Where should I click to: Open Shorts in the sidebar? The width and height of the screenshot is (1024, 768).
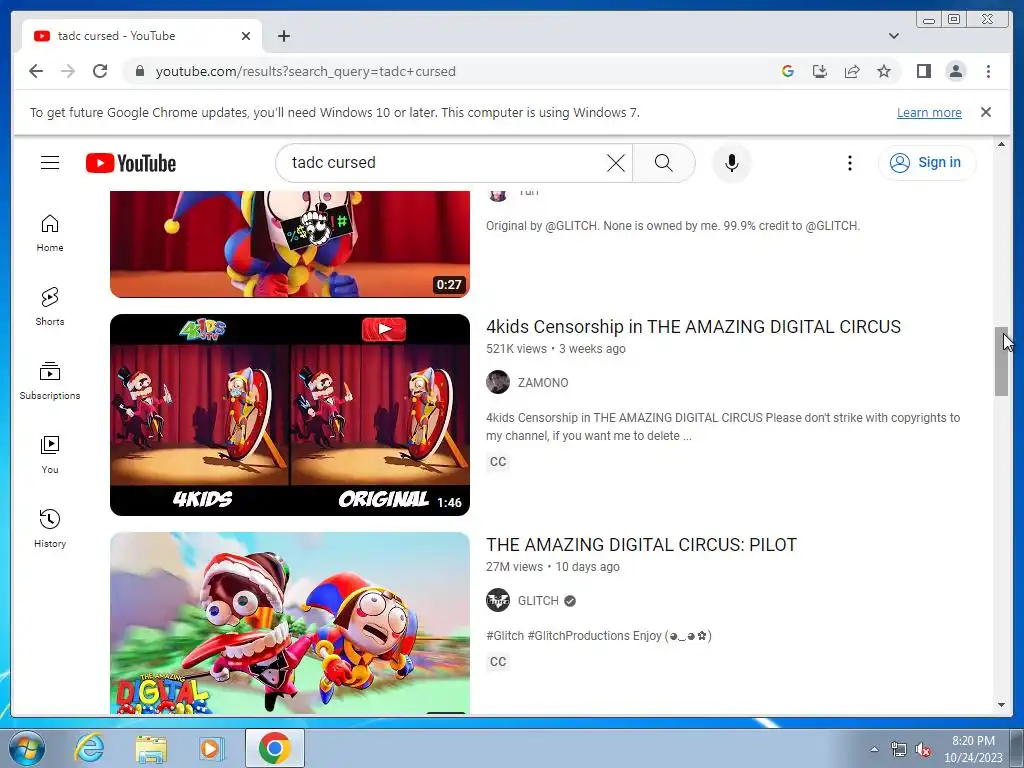pos(50,306)
